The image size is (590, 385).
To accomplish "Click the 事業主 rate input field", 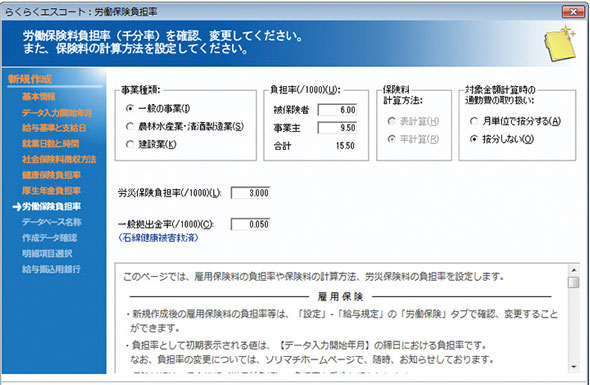I will 337,128.
